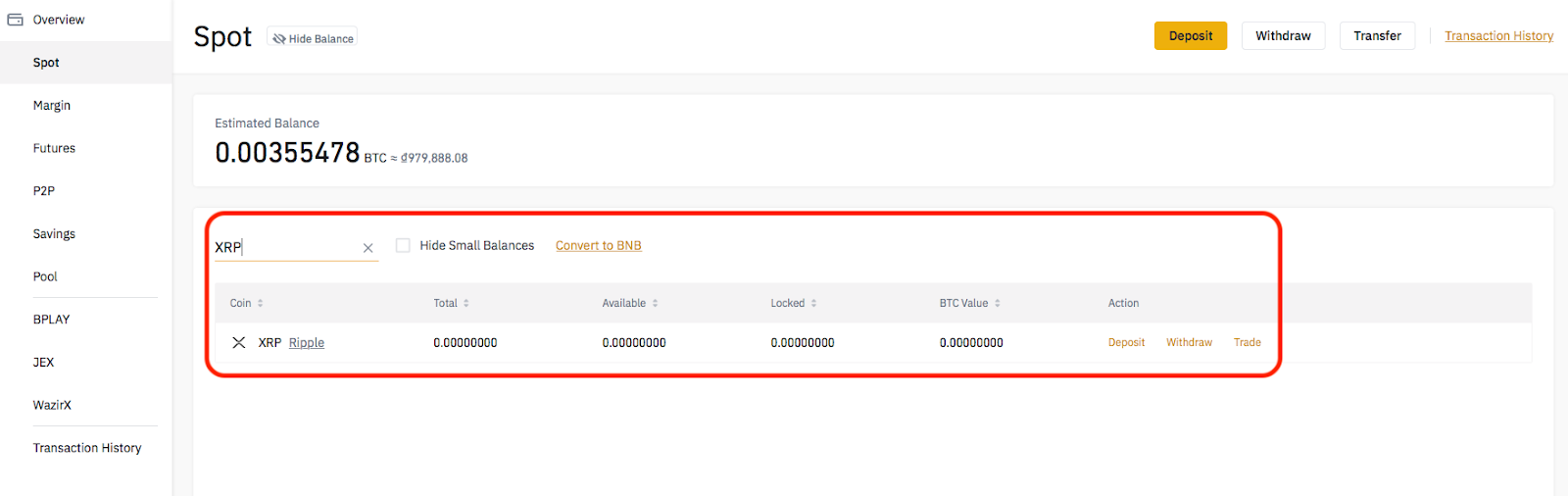Select the ₫979,888.08 fiat estimate

tap(434, 158)
